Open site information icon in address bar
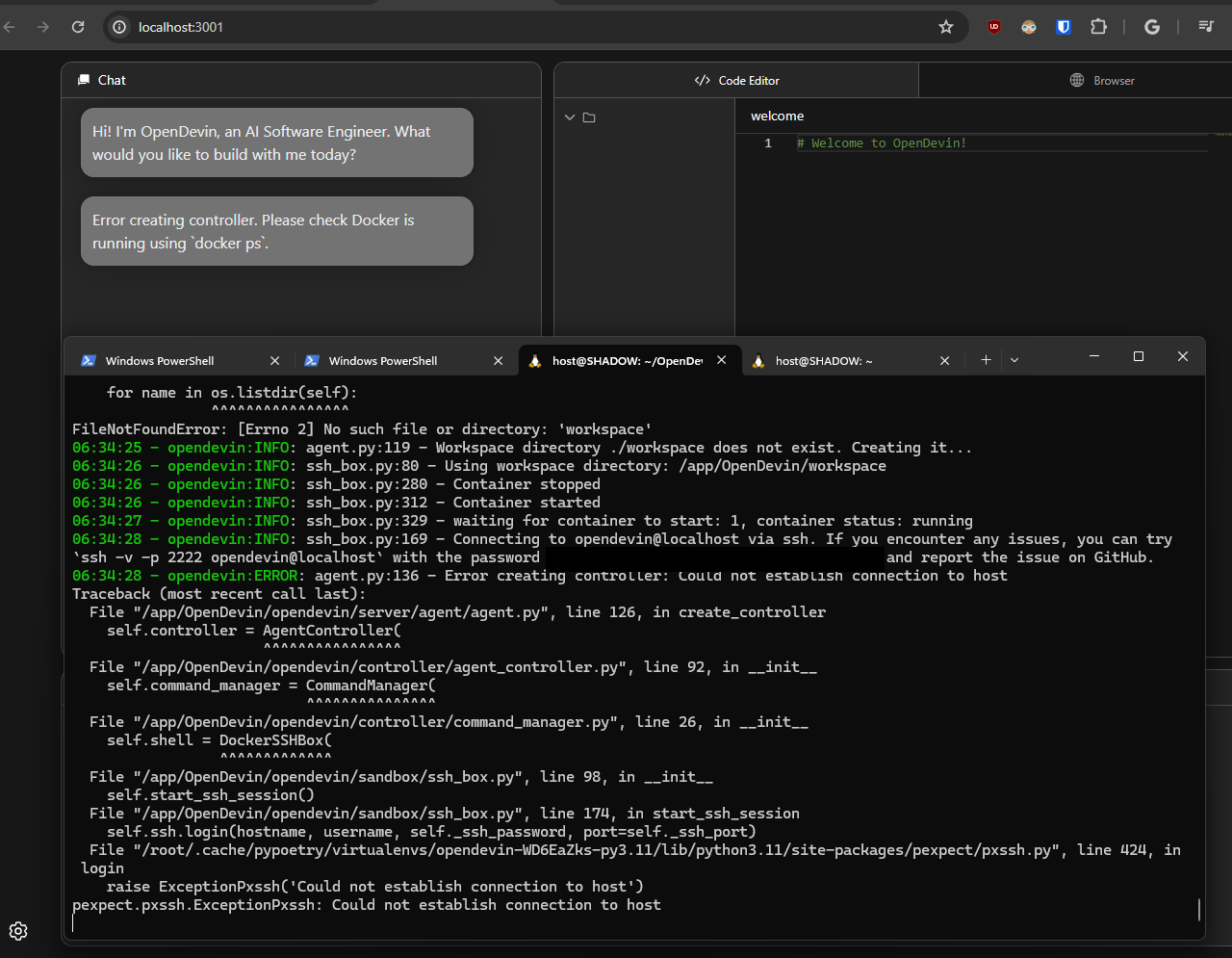The height and width of the screenshot is (958, 1232). [x=119, y=27]
